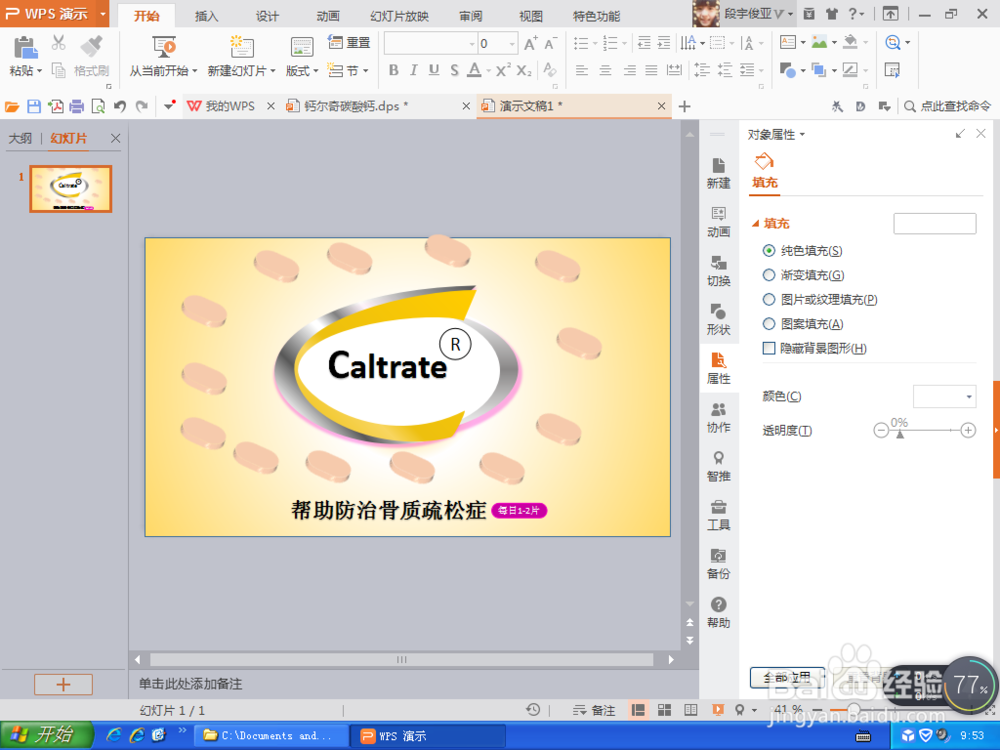Image resolution: width=1000 pixels, height=750 pixels.
Task: Open the Shapes sidebar panel
Action: click(x=718, y=320)
